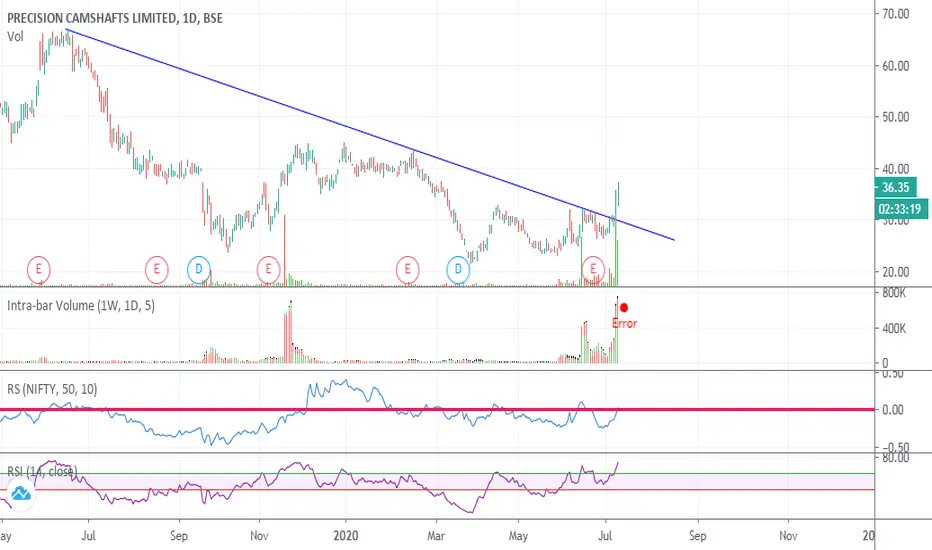The height and width of the screenshot is (550, 932).
Task: Click the bar countdown timer 02:33:19
Action: (900, 209)
